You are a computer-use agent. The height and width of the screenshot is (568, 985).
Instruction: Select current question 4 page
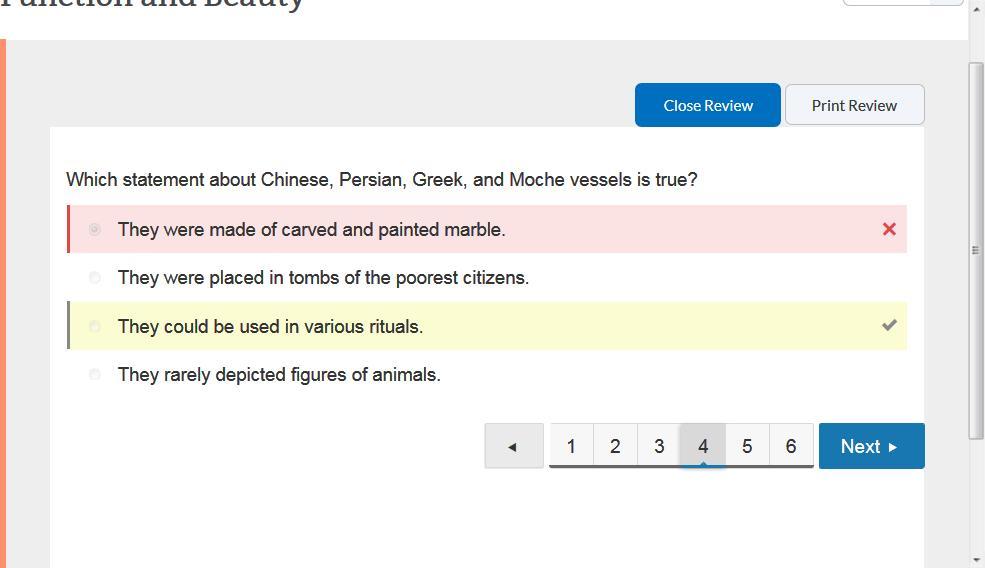tap(703, 446)
